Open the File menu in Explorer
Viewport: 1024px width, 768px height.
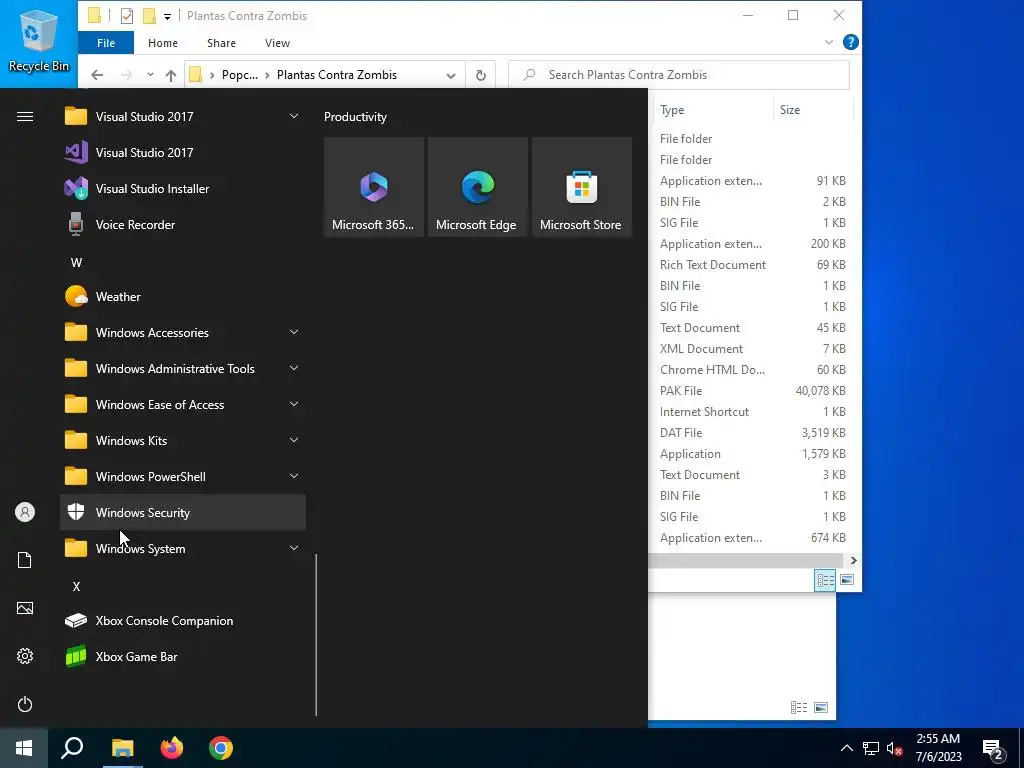point(106,43)
